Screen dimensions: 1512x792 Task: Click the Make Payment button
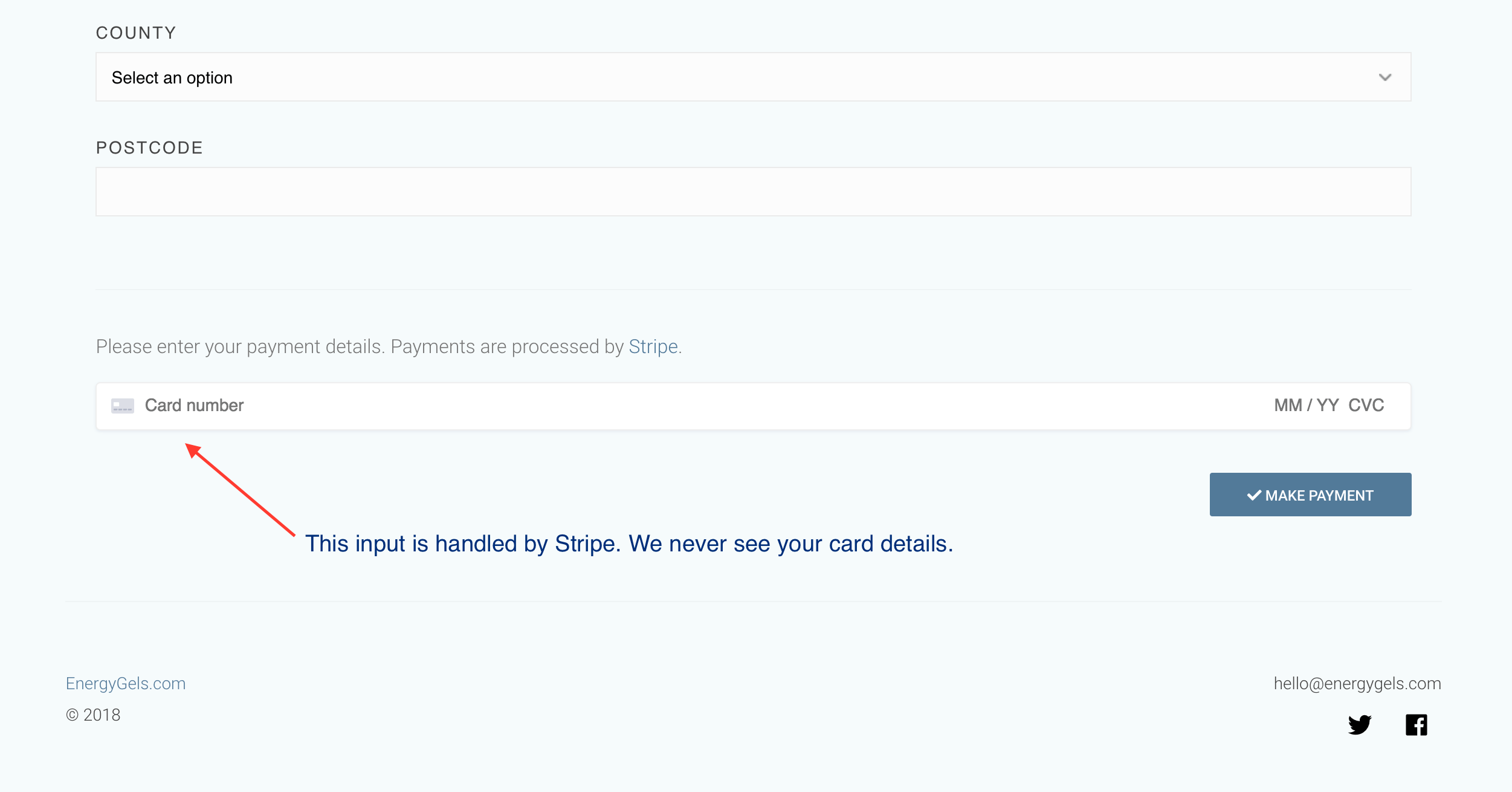[1311, 495]
